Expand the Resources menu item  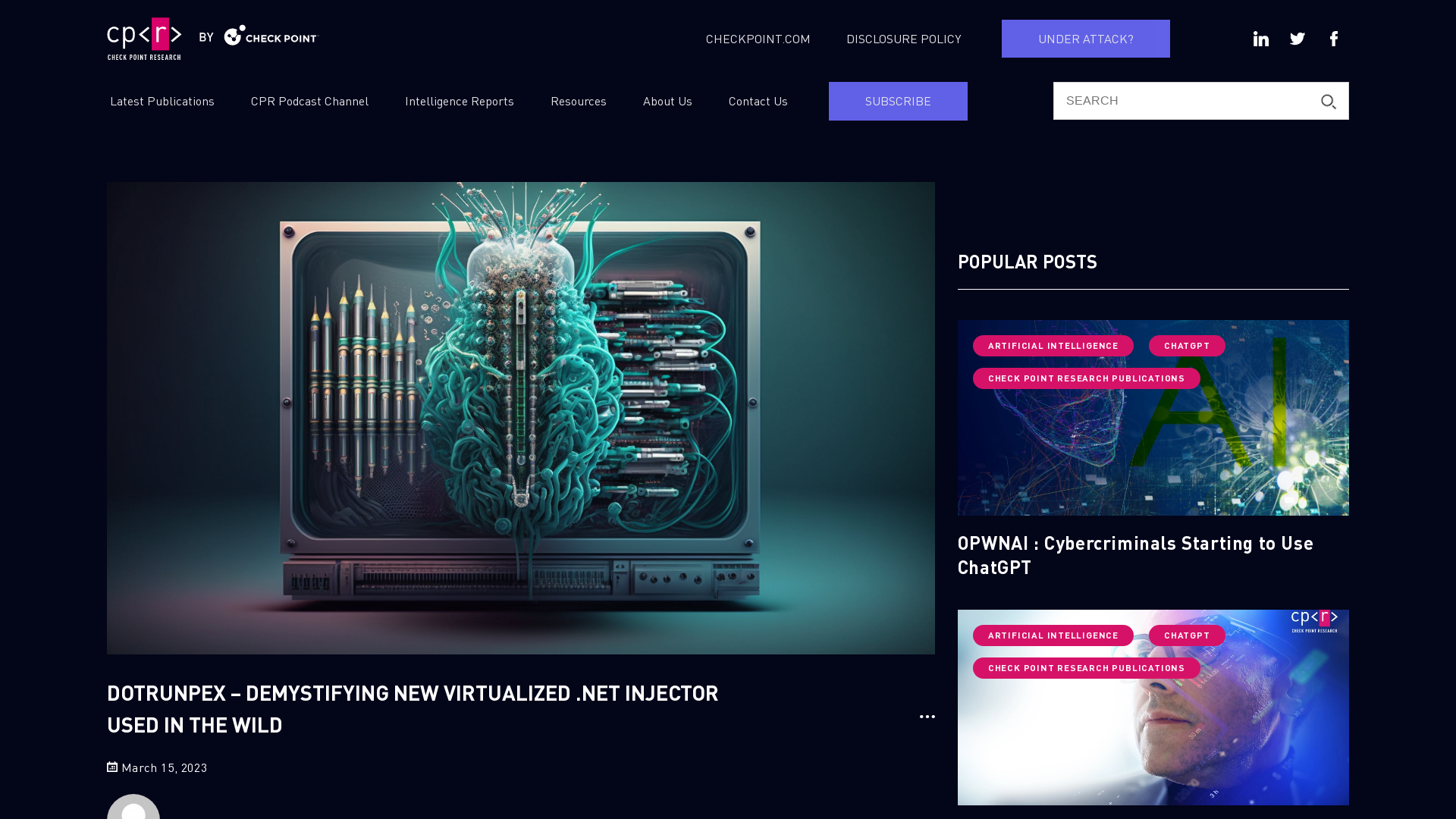[x=579, y=101]
